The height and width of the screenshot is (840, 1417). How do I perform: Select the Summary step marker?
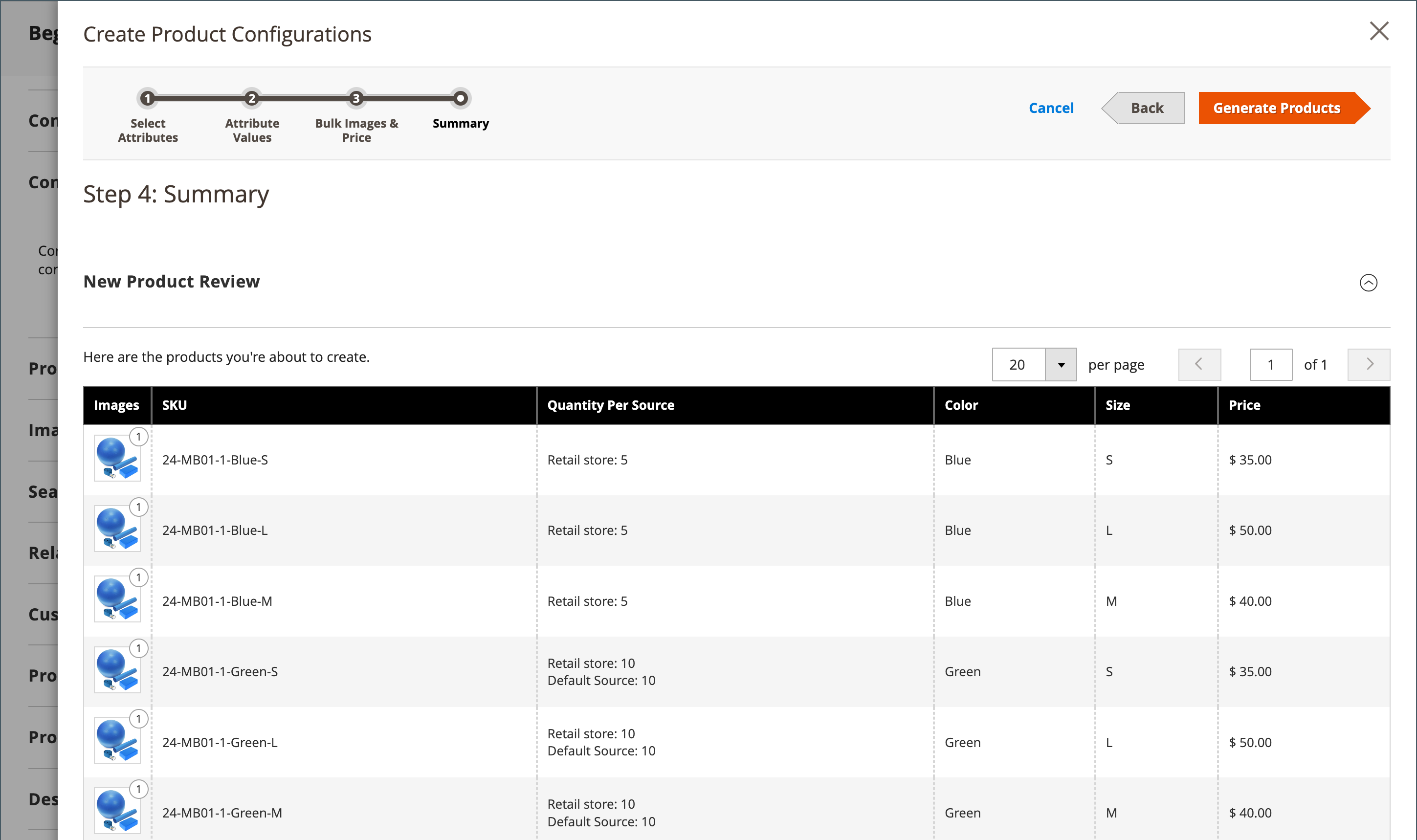[x=460, y=98]
